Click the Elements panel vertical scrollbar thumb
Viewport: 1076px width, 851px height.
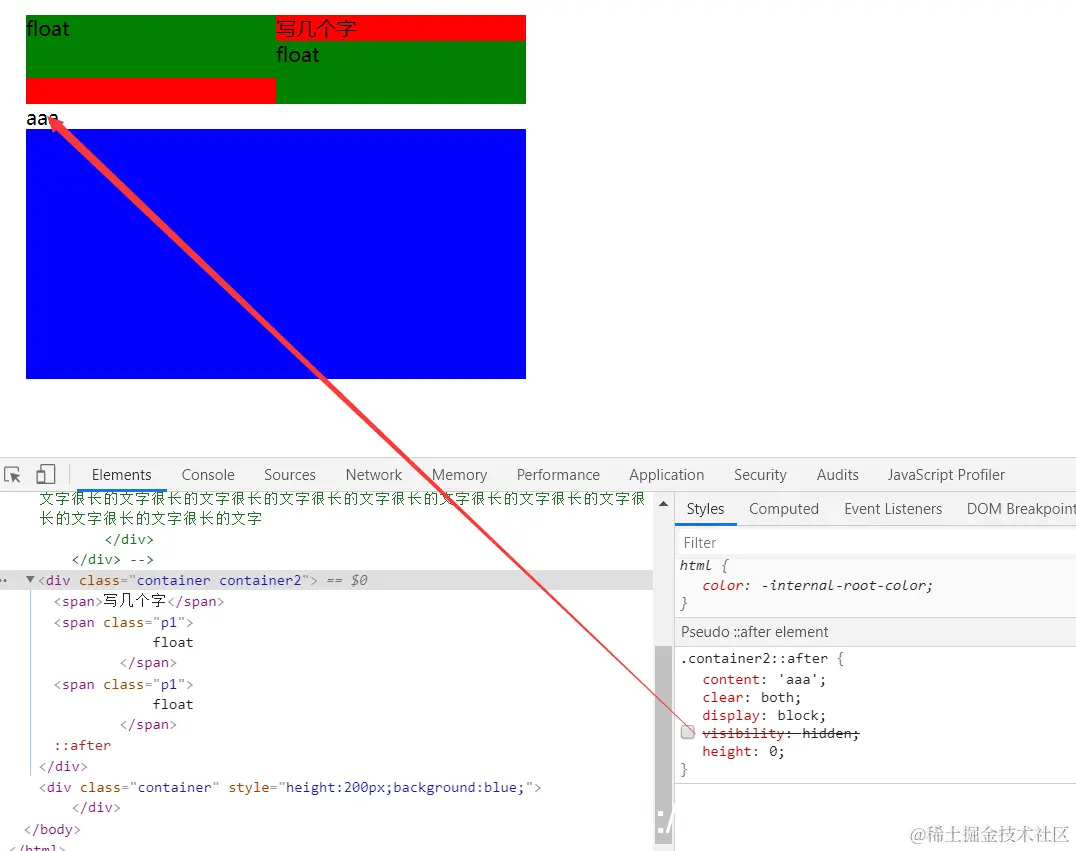coord(664,745)
